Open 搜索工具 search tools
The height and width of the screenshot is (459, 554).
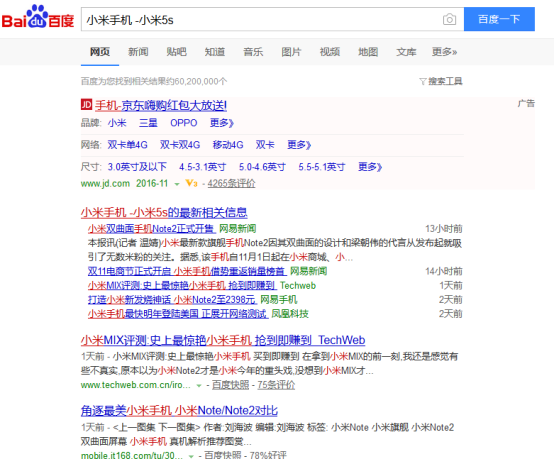(x=445, y=82)
